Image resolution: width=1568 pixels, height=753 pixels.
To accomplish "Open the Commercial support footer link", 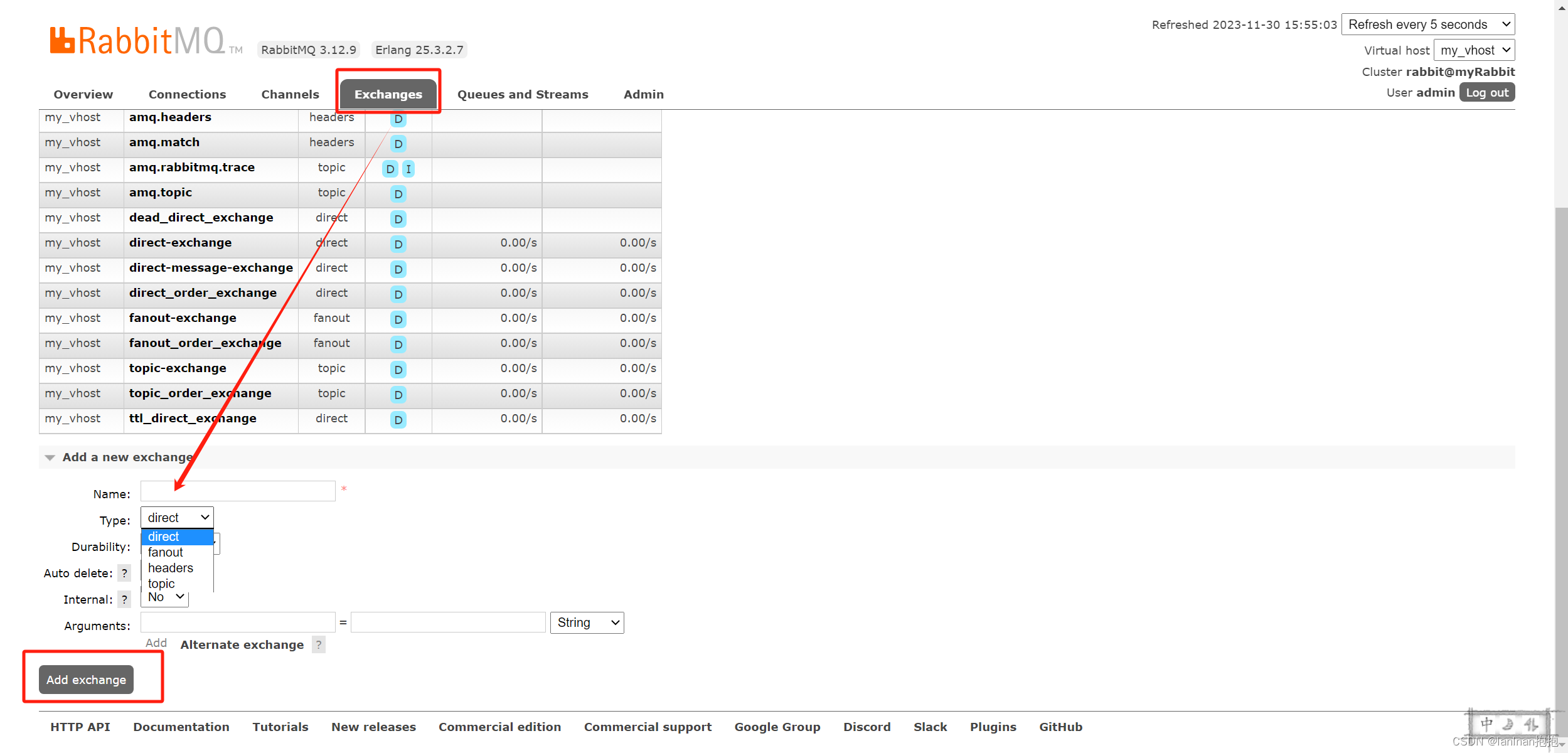I will click(x=648, y=727).
